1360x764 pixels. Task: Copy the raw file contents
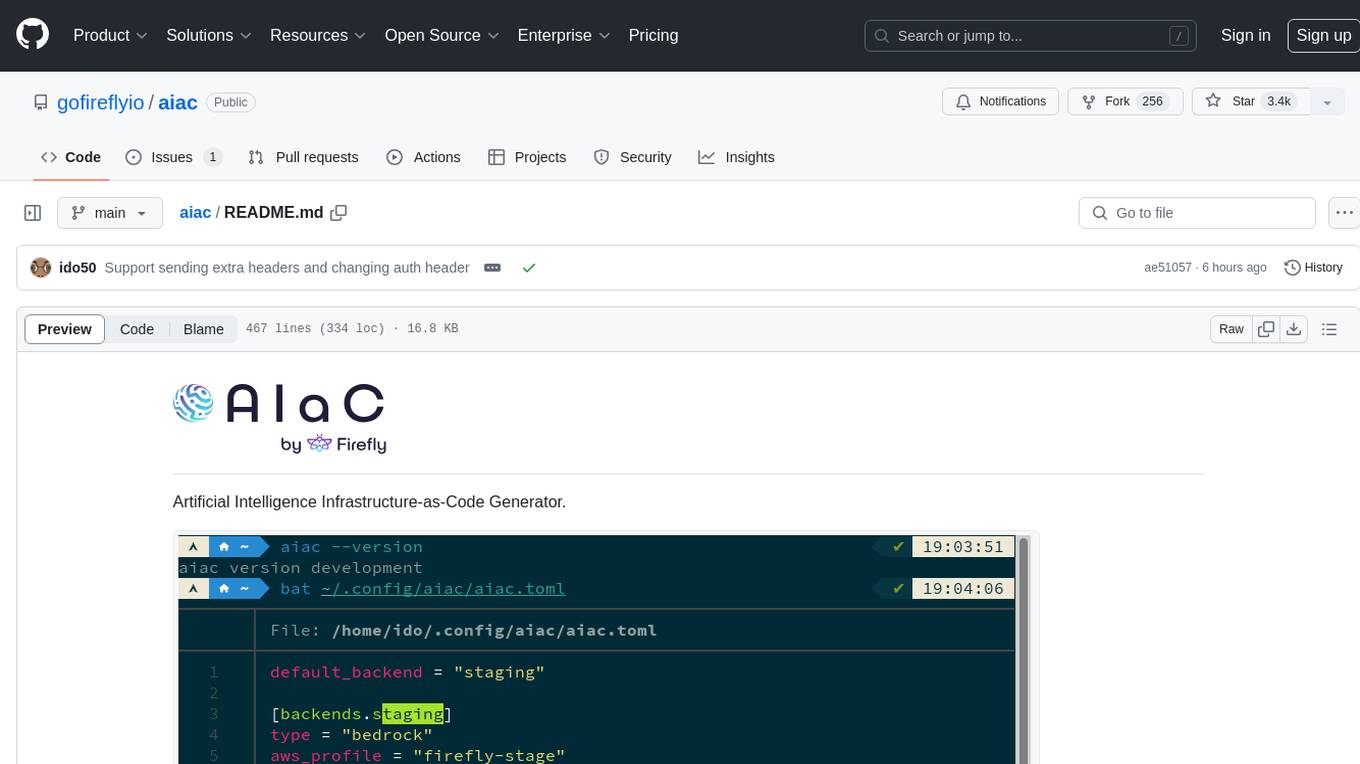[1266, 329]
